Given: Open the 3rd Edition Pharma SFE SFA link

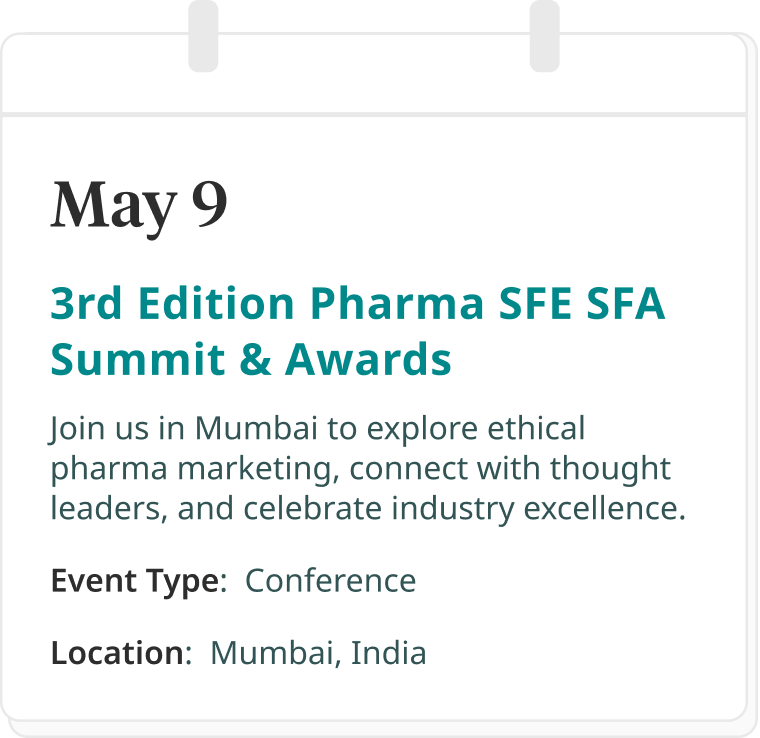Looking at the screenshot, I should pyautogui.click(x=358, y=303).
